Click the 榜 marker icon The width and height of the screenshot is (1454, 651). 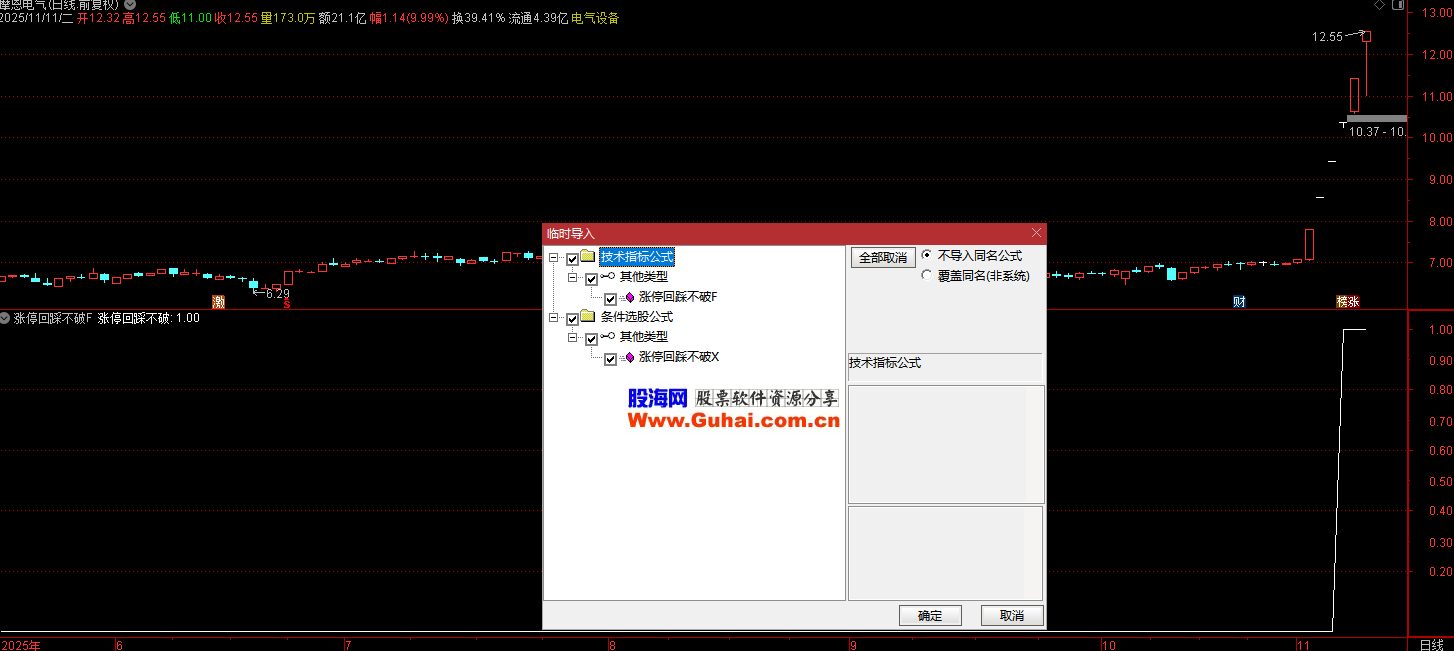1342,302
